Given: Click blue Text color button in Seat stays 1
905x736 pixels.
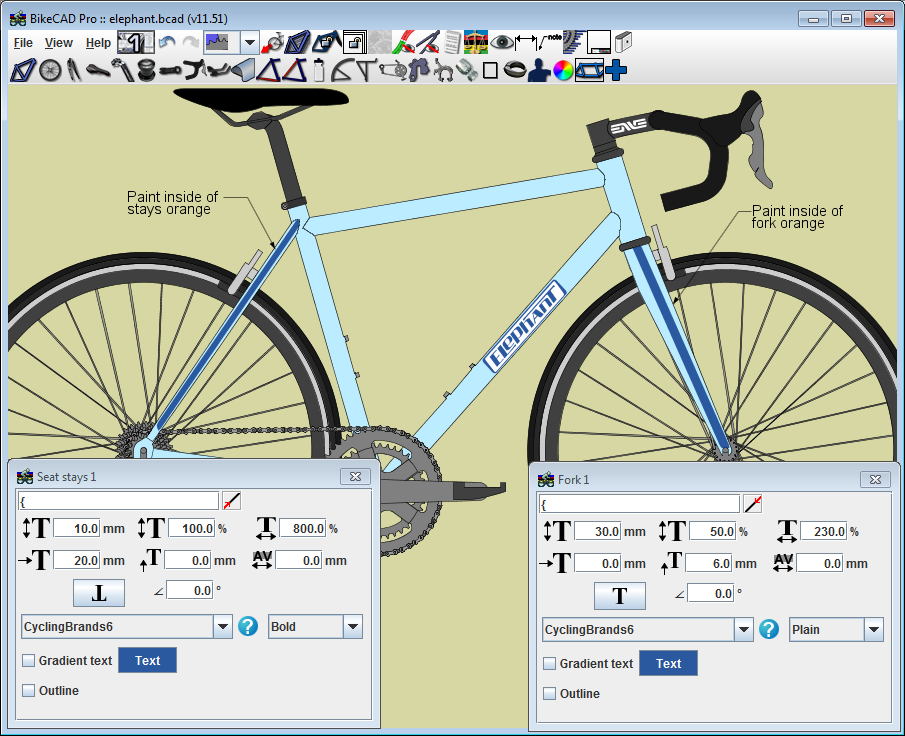Looking at the screenshot, I should pyautogui.click(x=147, y=660).
